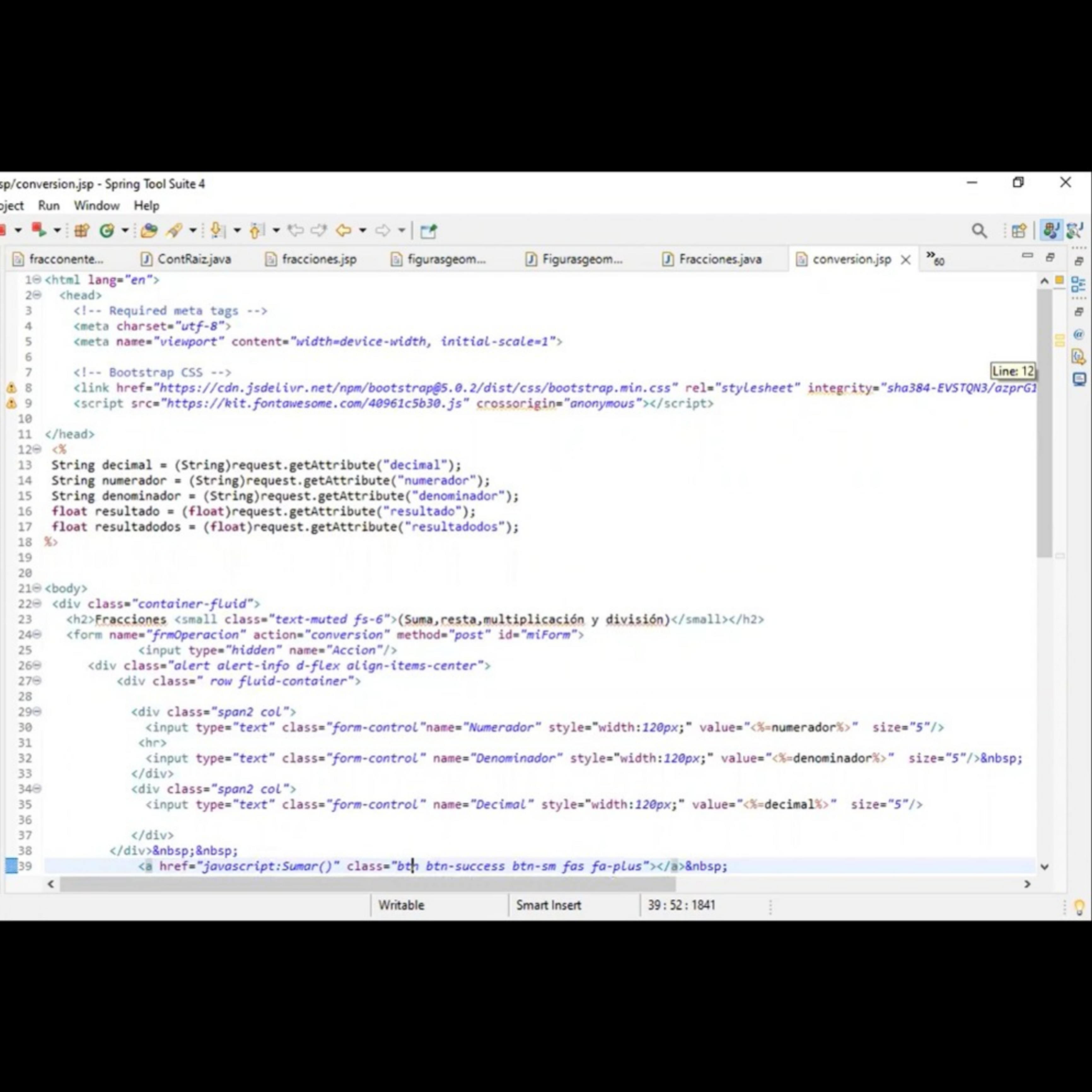Viewport: 1092px width, 1092px height.
Task: Click the editor scroll up arrow
Action: [1044, 281]
